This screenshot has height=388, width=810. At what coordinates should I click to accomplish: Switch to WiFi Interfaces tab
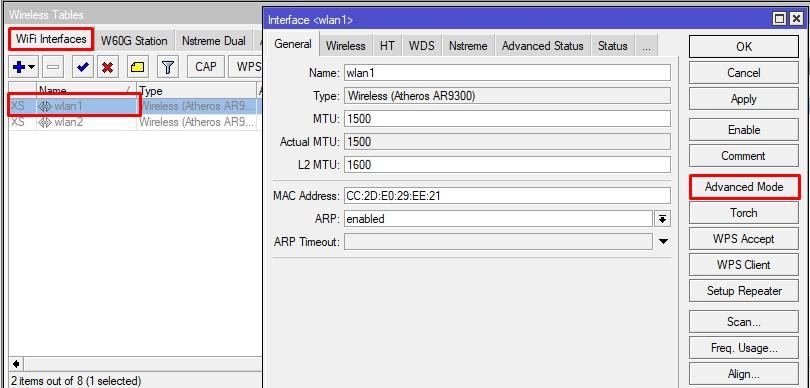[x=51, y=39]
